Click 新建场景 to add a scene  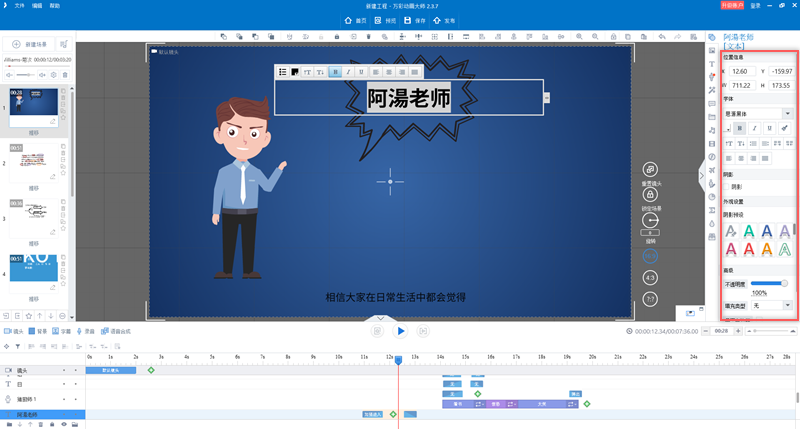click(30, 44)
